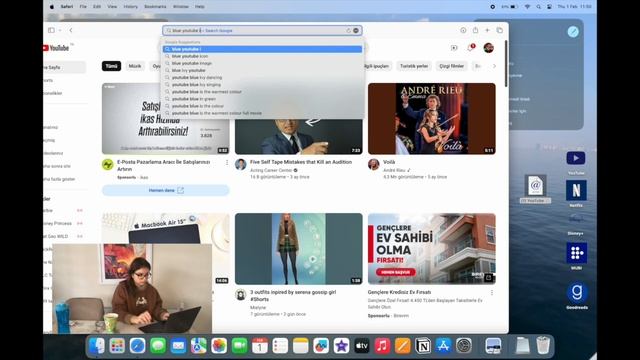Choose suggestion 'youtube blue ivy dancing'
Viewport: 640px width, 360px height.
coord(262,78)
